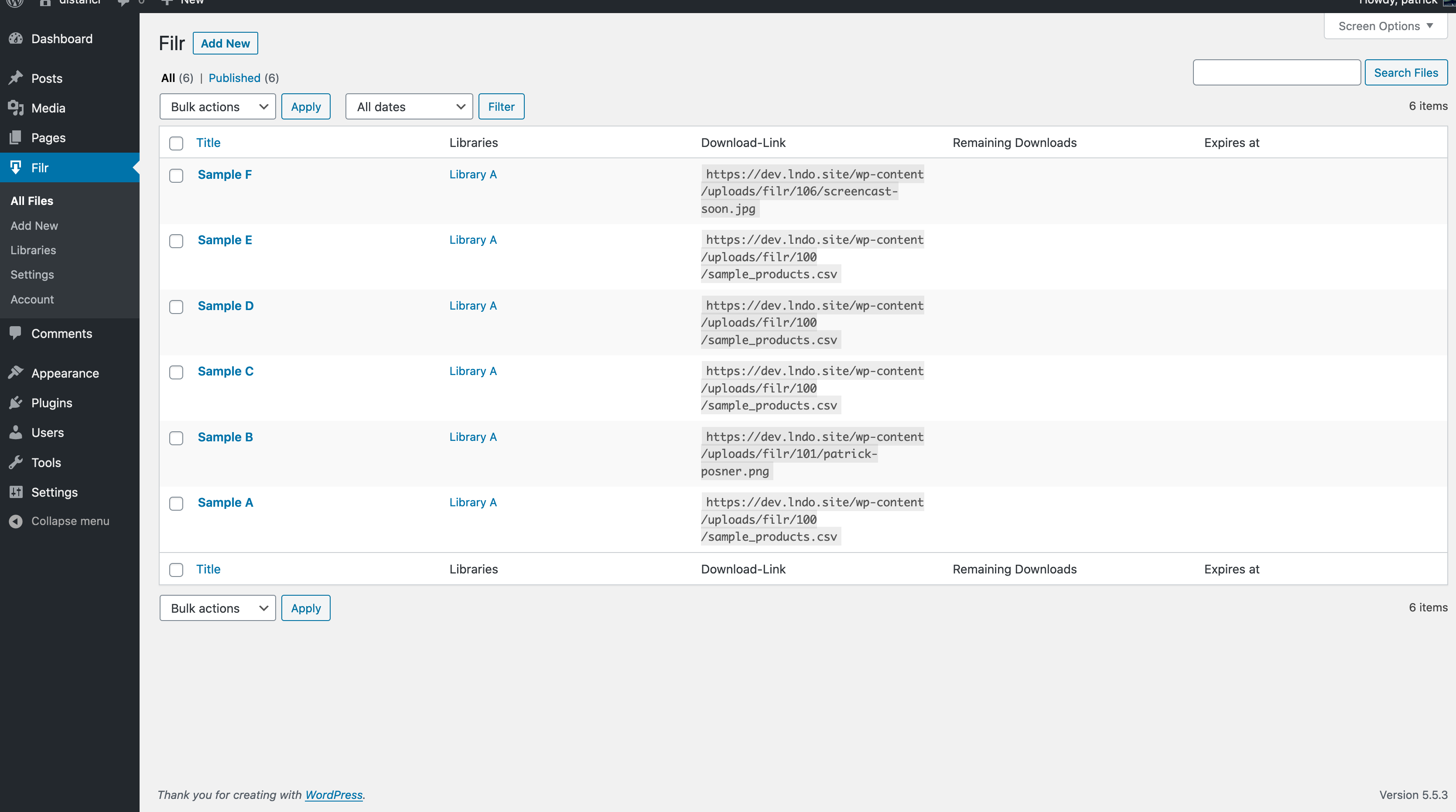1456x812 pixels.
Task: Open the All Files submenu item
Action: point(32,201)
